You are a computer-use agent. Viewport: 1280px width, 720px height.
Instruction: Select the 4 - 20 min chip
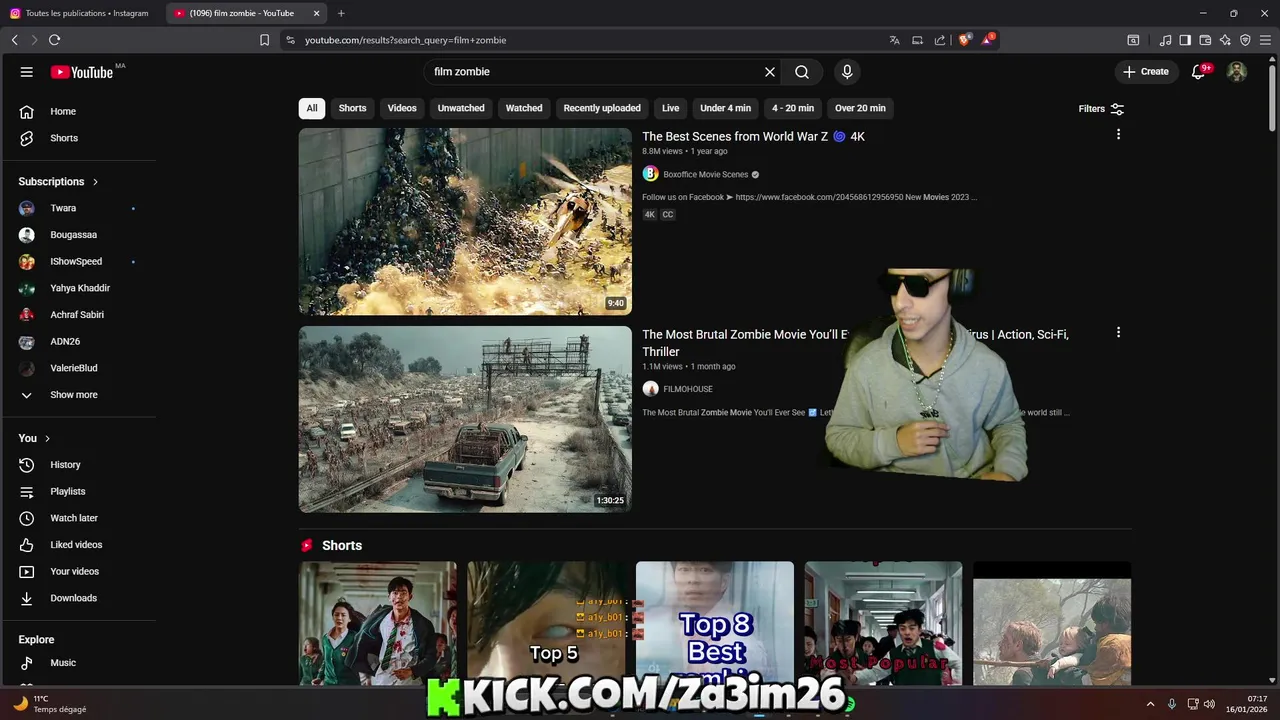[793, 108]
